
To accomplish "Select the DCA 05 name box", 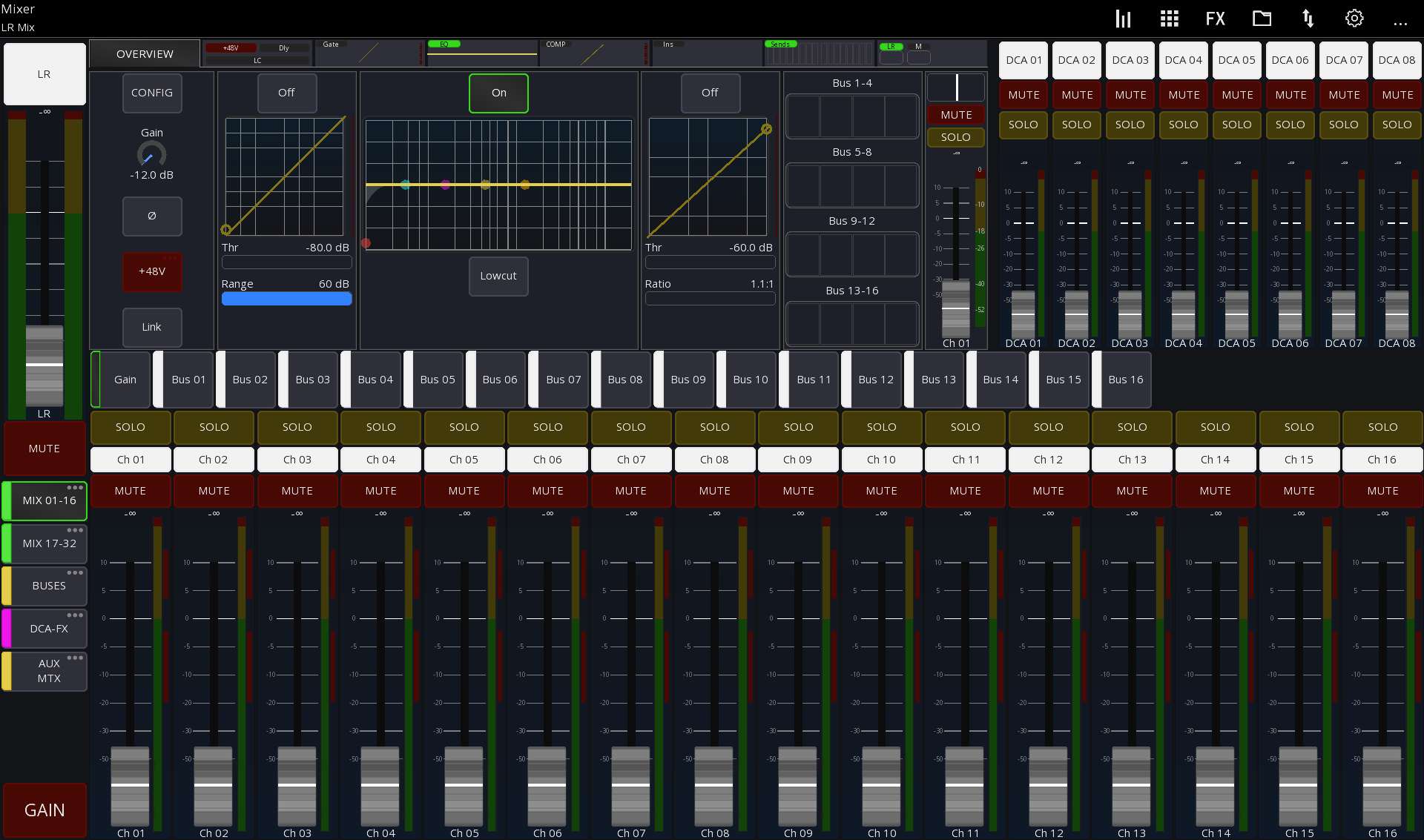I will [x=1237, y=60].
